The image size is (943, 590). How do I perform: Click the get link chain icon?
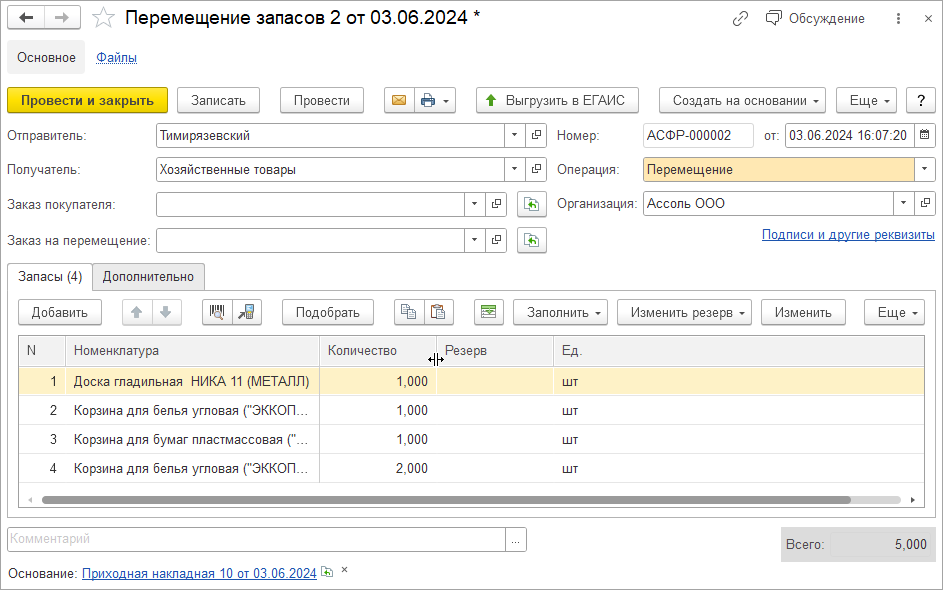740,18
